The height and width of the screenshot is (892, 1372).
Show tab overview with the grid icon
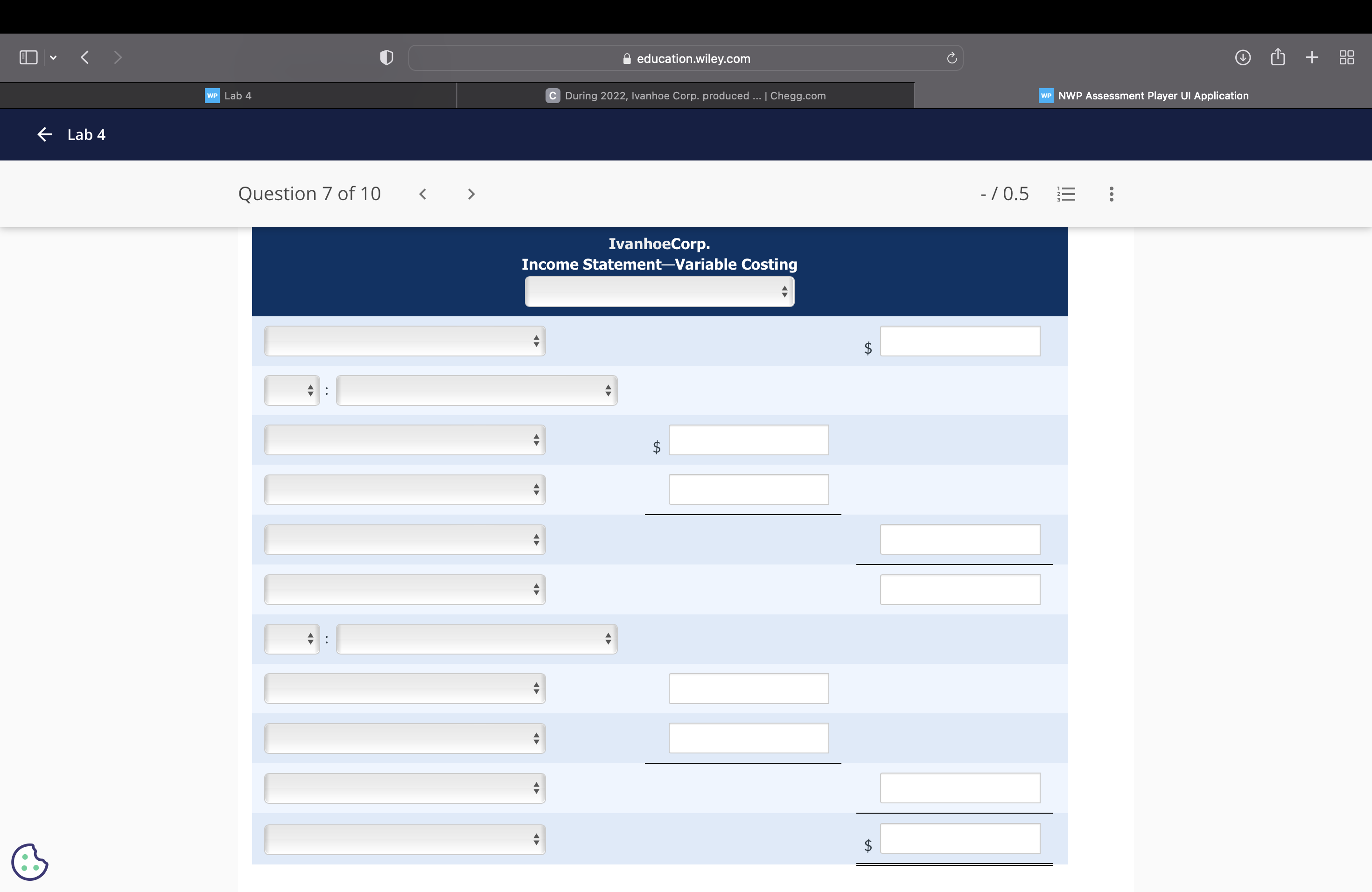click(x=1347, y=57)
